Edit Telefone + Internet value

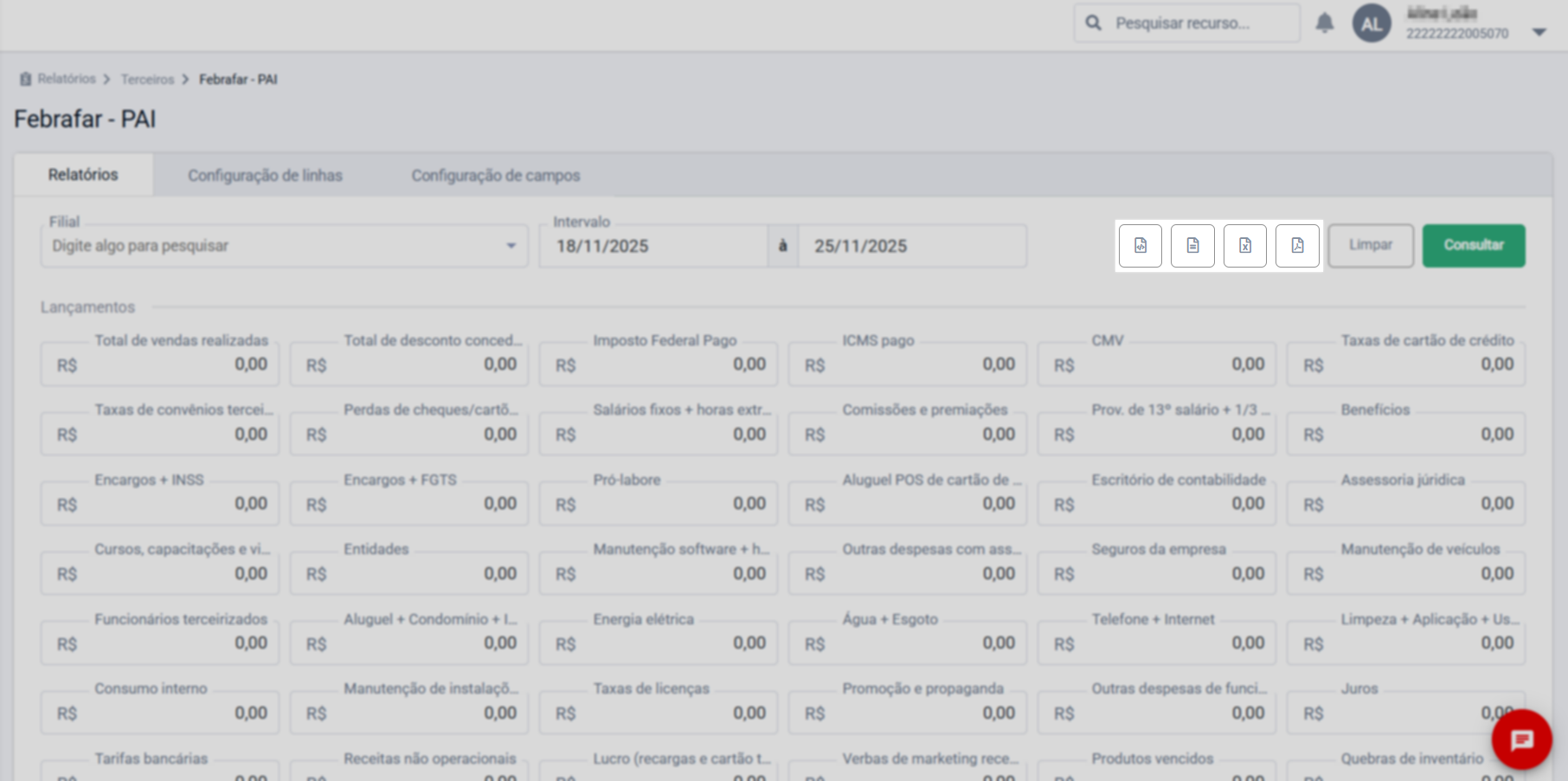(1157, 643)
